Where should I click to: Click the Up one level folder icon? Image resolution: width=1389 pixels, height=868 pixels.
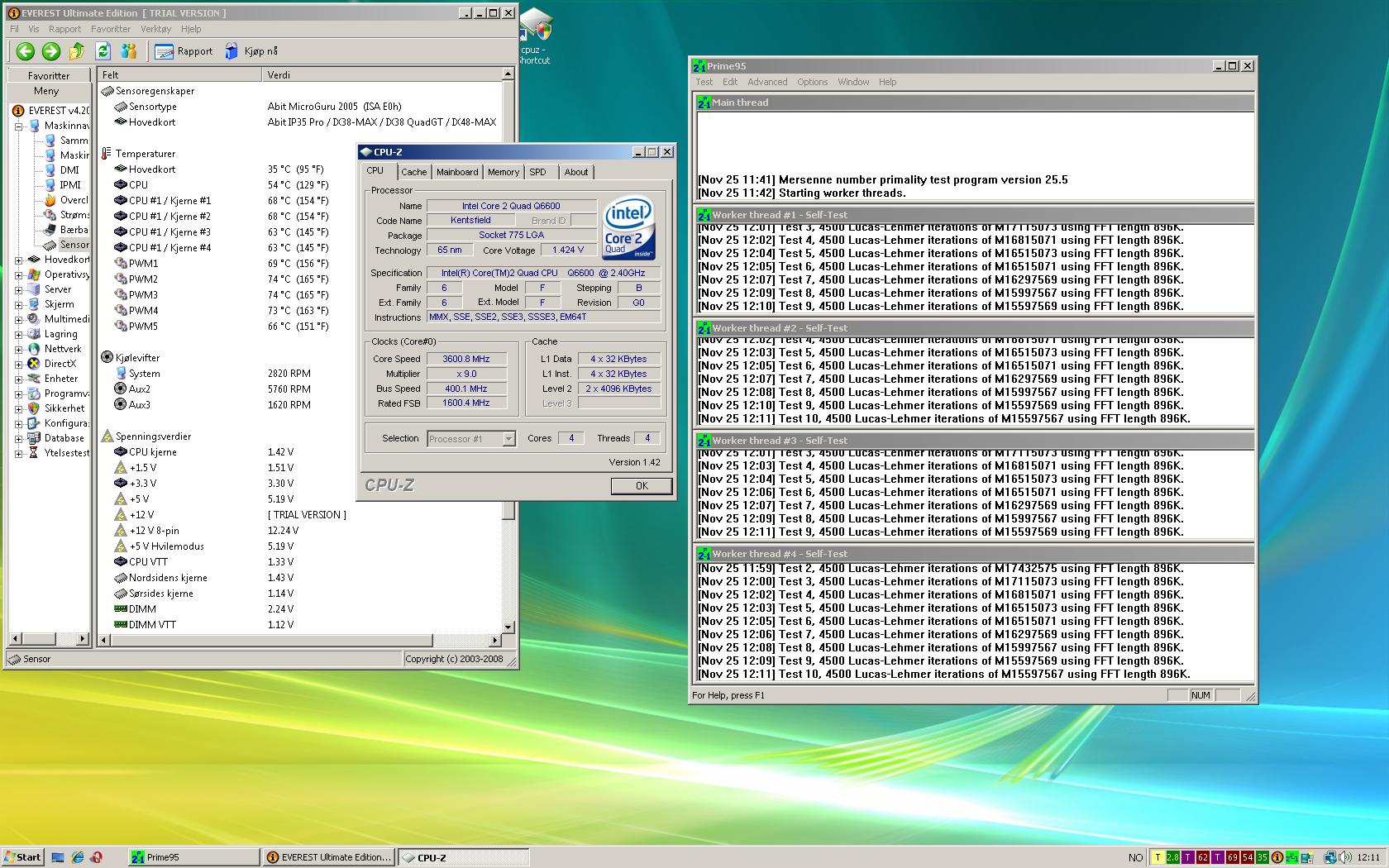[x=77, y=51]
